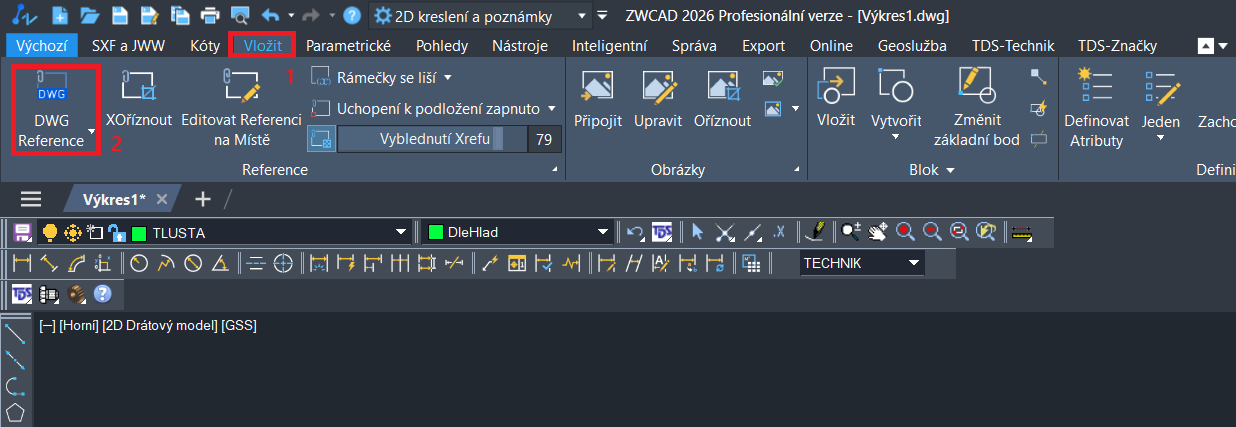
Task: Click the angular dimension triangle icon
Action: [x=220, y=263]
